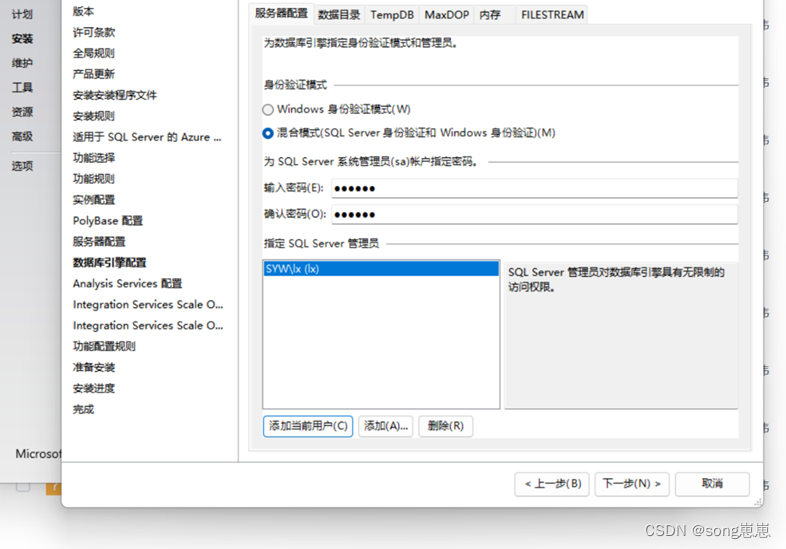Screen dimensions: 786x549
Task: Select SYW\lx (lx) administrator entry
Action: [x=381, y=269]
